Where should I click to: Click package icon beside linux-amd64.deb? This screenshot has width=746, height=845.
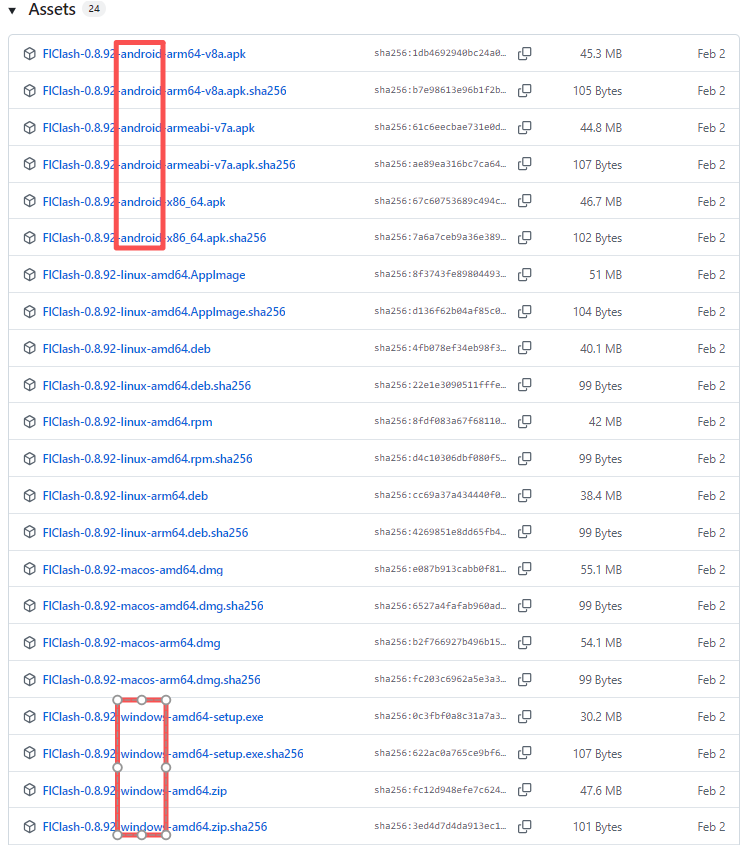(x=30, y=349)
